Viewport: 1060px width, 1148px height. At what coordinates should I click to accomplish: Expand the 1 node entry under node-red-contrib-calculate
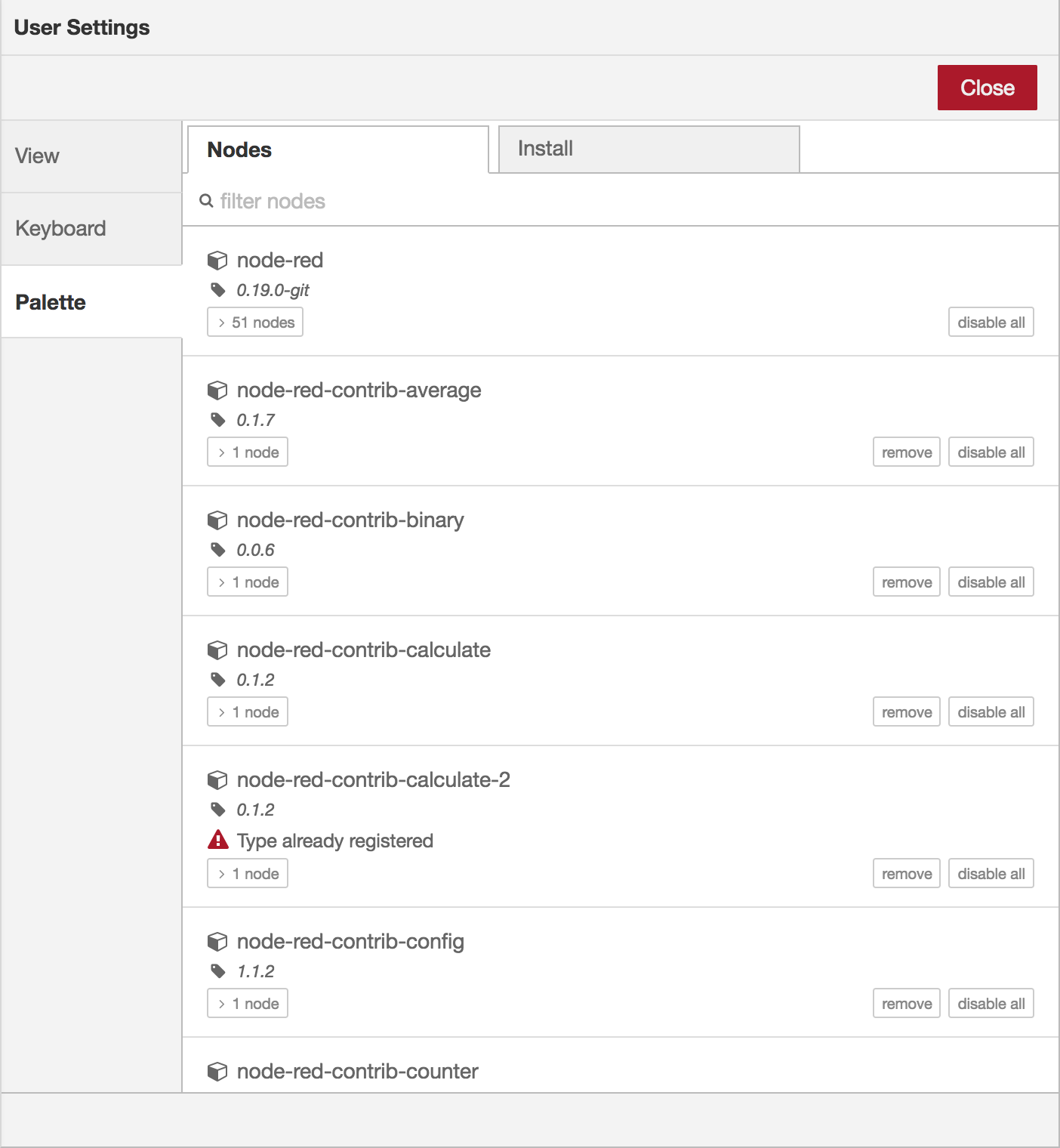click(248, 711)
